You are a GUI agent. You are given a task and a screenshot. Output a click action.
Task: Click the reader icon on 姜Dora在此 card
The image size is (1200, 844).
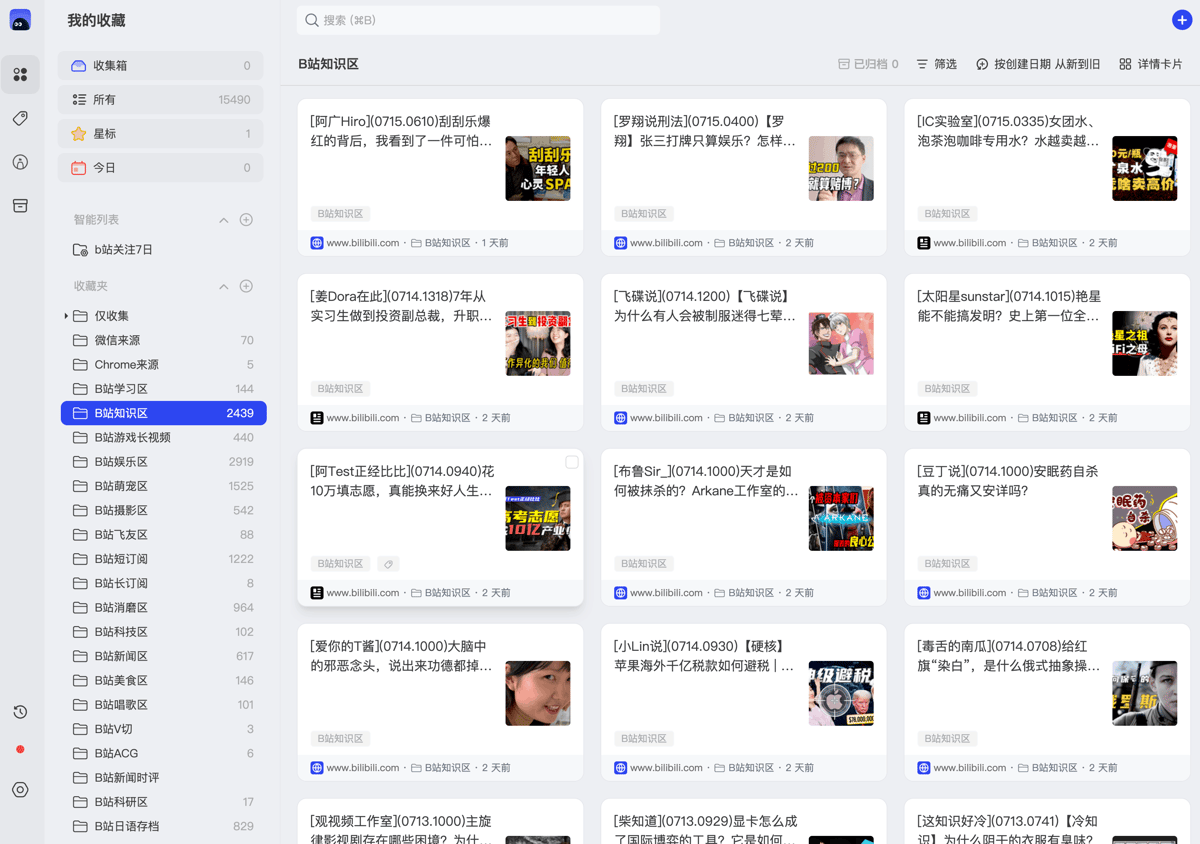(317, 418)
